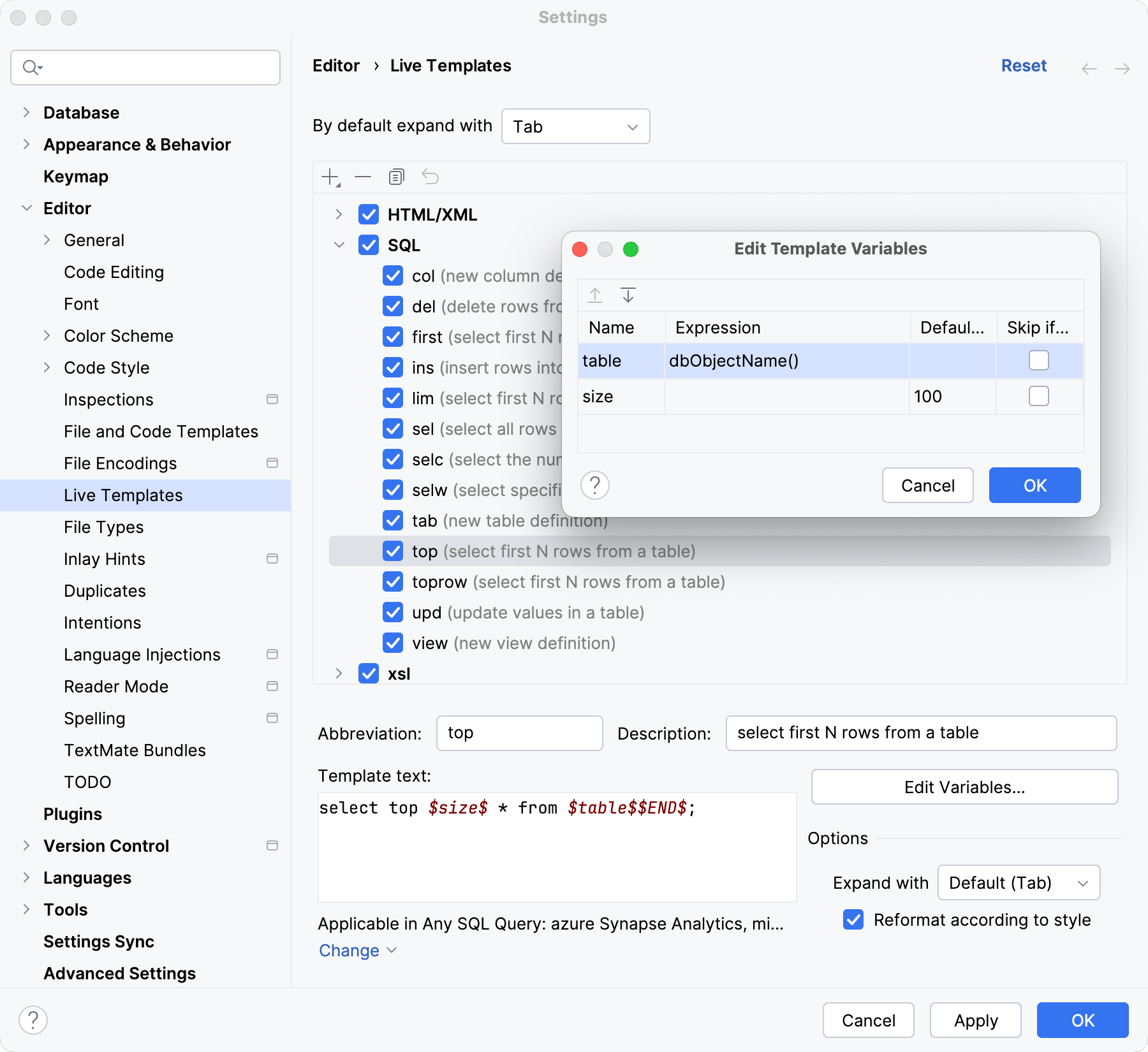Disable the Reformat according to style option
The height and width of the screenshot is (1052, 1148).
852,919
